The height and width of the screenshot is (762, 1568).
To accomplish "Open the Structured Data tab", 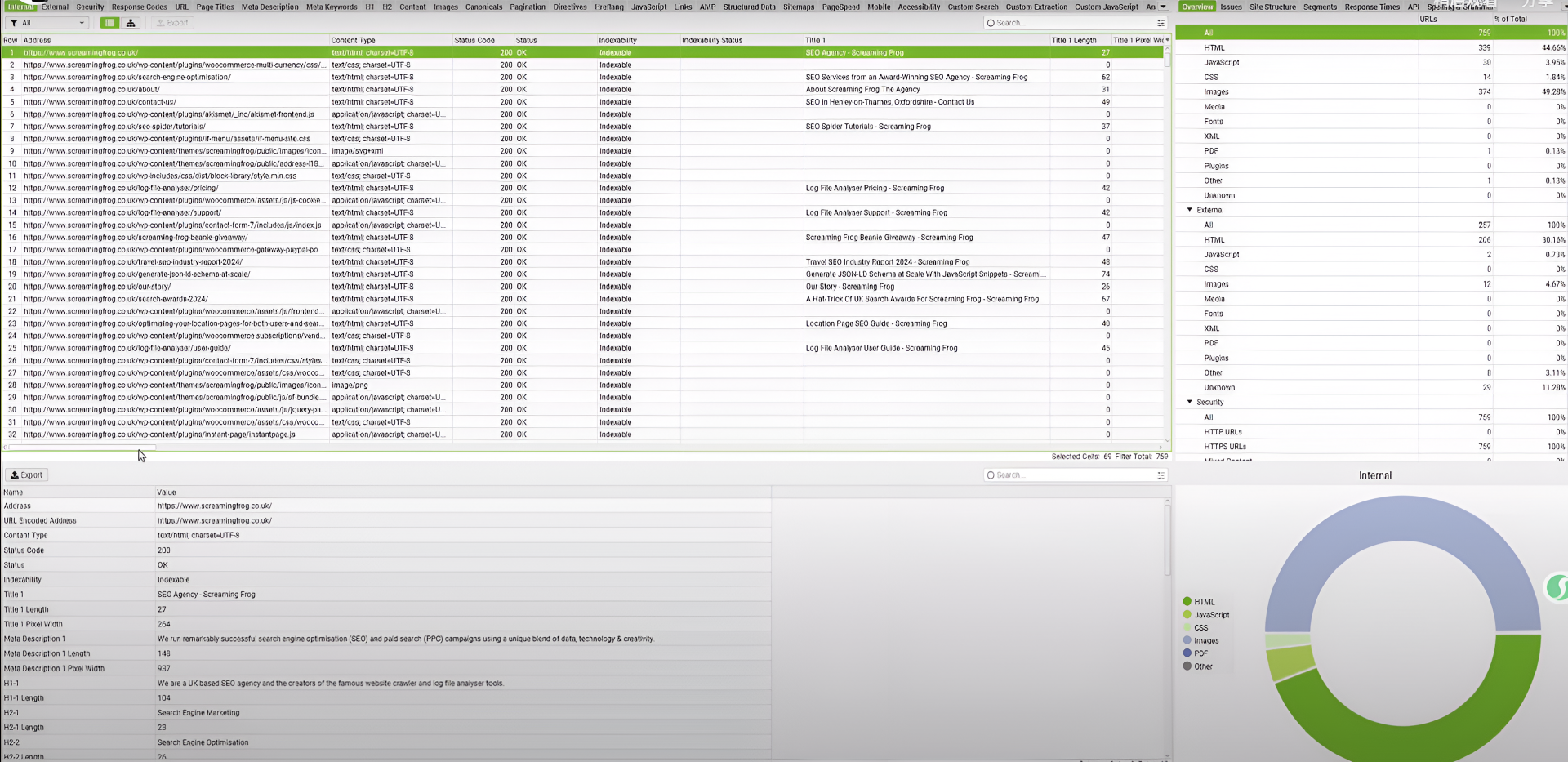I will point(750,7).
